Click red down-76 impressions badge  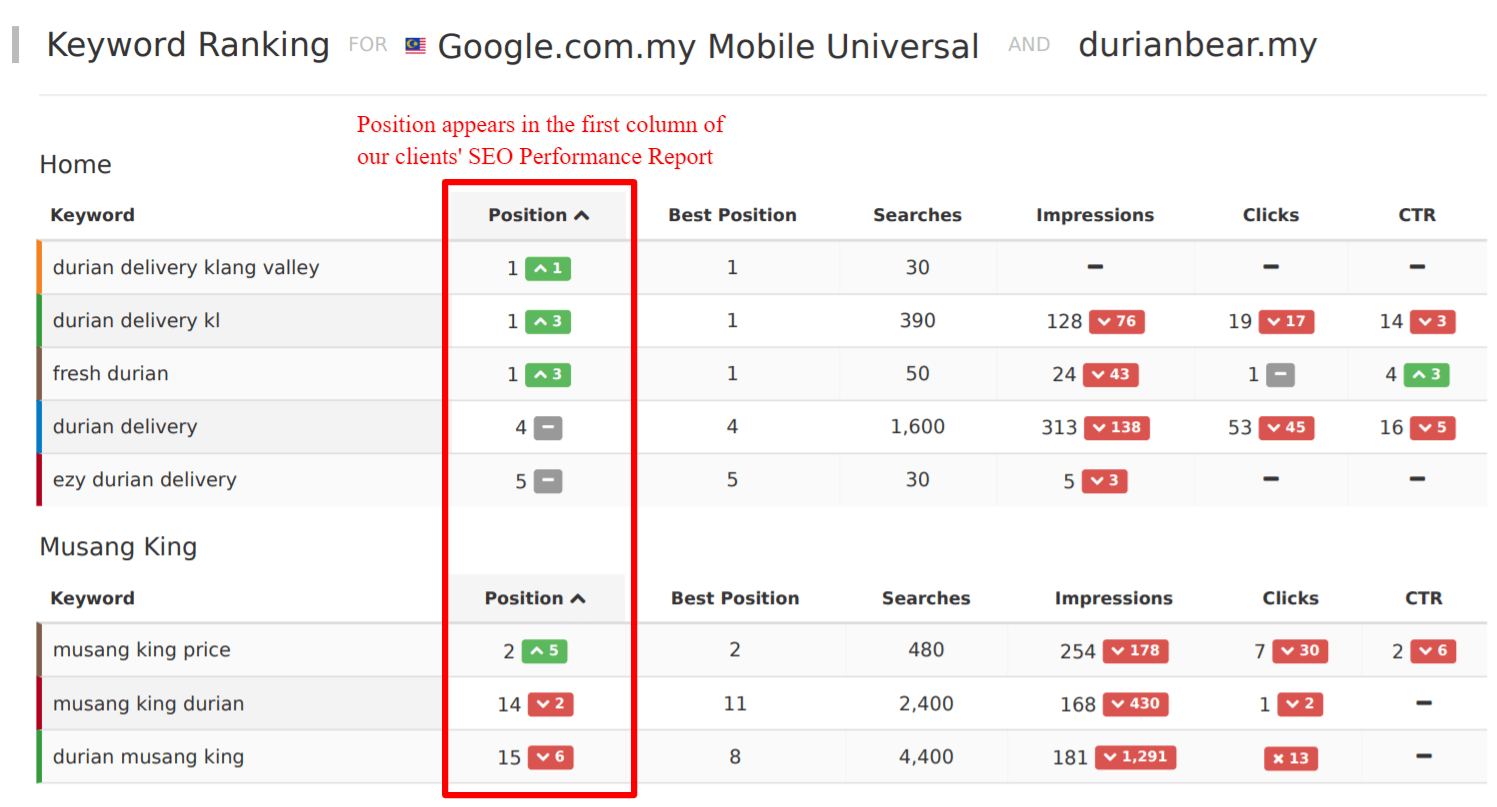pos(1116,322)
